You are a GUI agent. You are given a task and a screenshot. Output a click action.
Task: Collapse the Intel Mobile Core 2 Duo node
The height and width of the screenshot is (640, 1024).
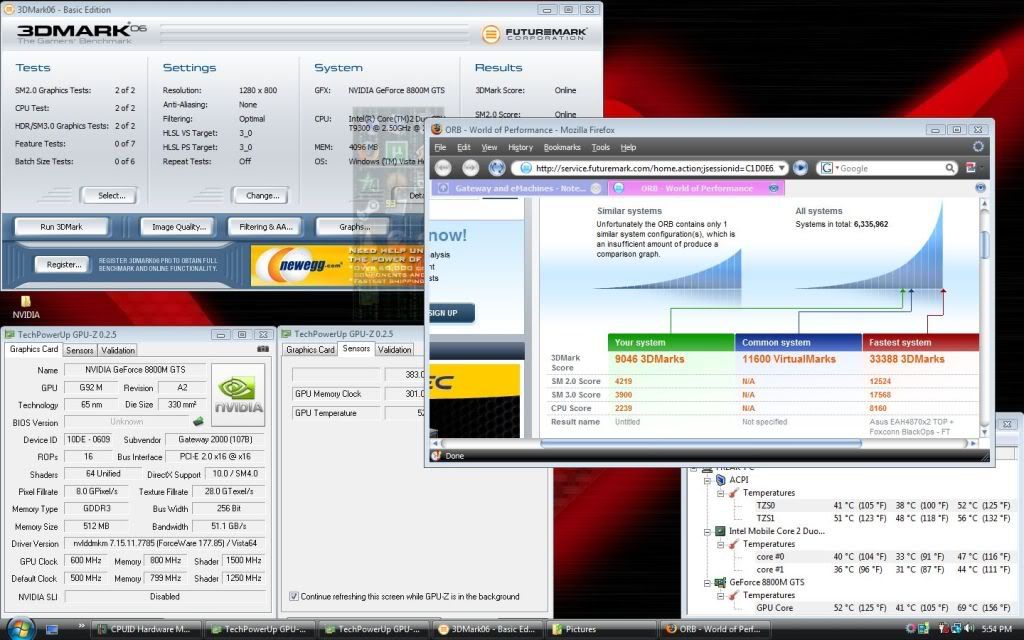707,532
